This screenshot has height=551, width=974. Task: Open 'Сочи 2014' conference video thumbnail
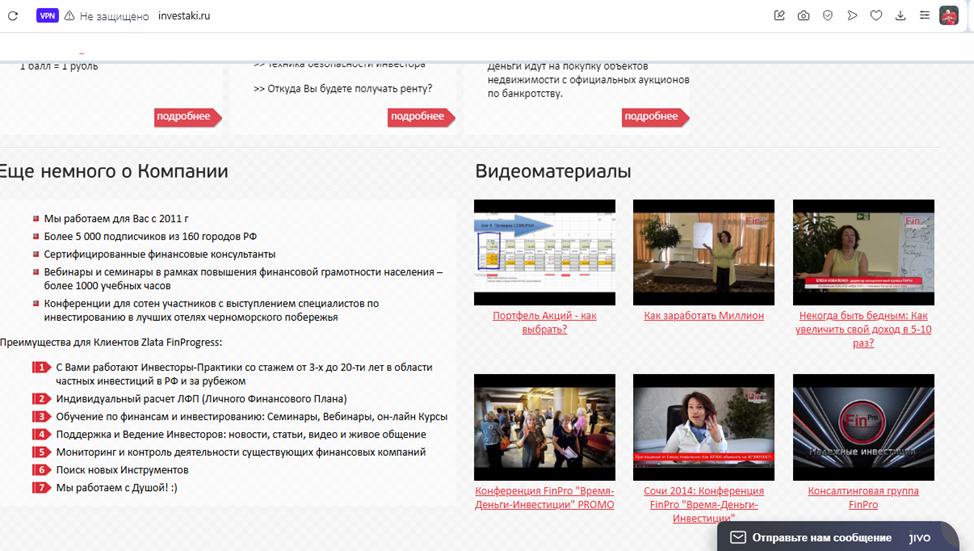pyautogui.click(x=704, y=427)
